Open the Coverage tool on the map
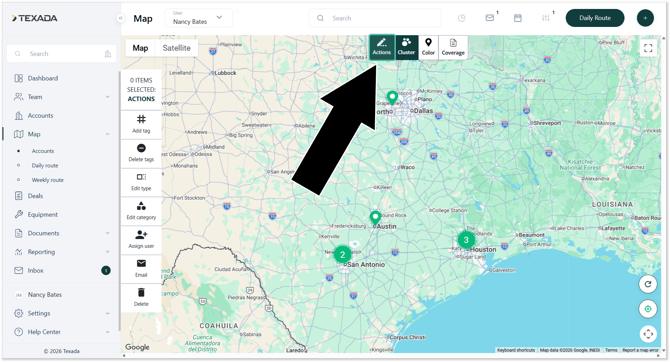Image resolution: width=670 pixels, height=362 pixels. [x=453, y=47]
